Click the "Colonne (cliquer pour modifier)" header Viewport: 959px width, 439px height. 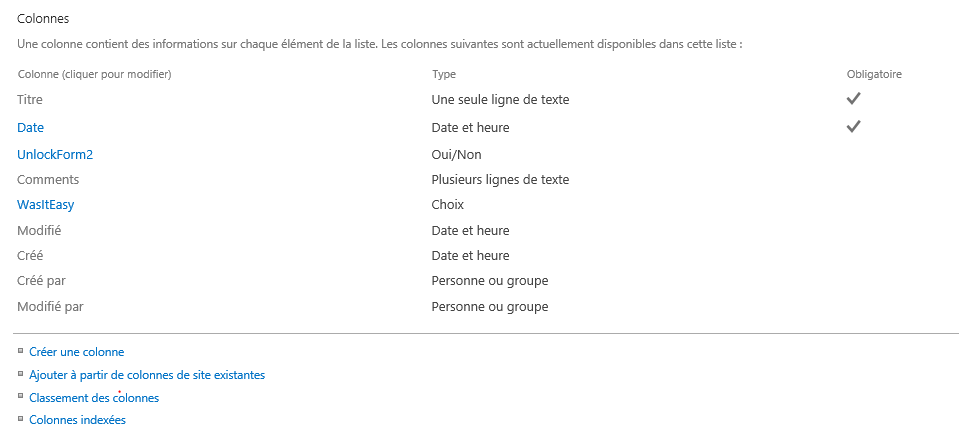95,75
